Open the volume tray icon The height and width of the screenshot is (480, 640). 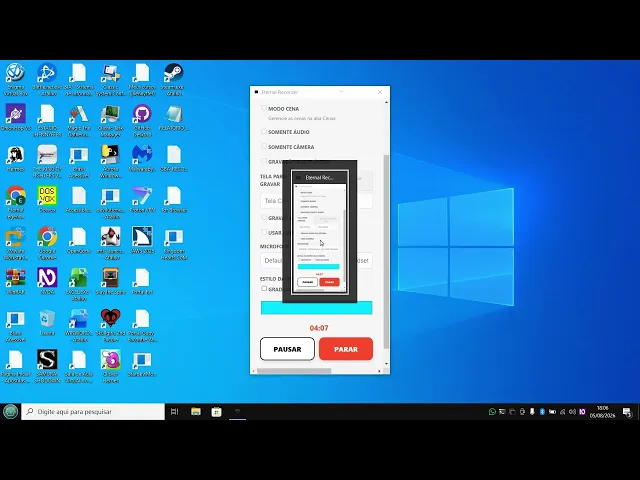[x=572, y=412]
